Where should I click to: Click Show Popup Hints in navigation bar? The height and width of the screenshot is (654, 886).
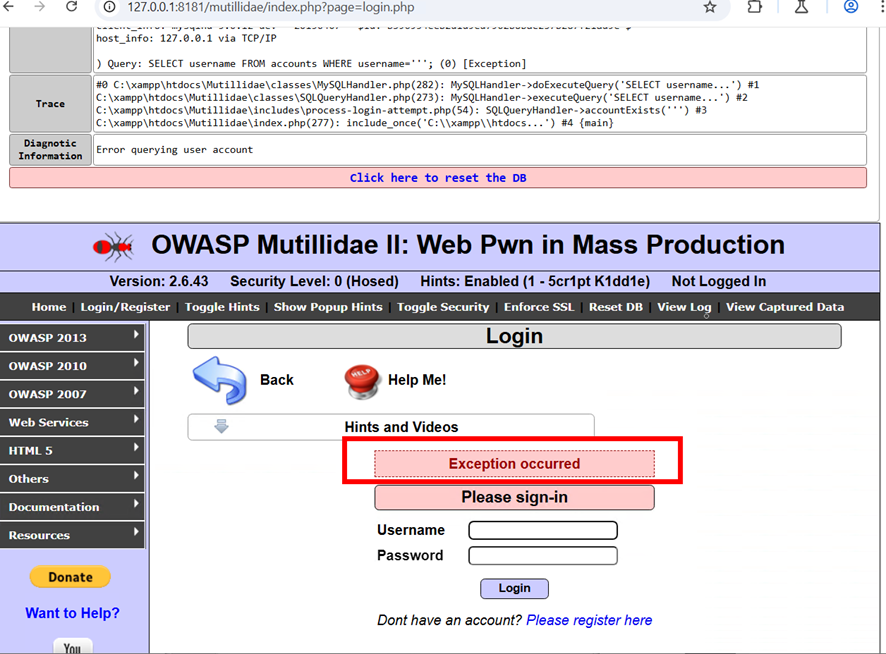point(328,307)
